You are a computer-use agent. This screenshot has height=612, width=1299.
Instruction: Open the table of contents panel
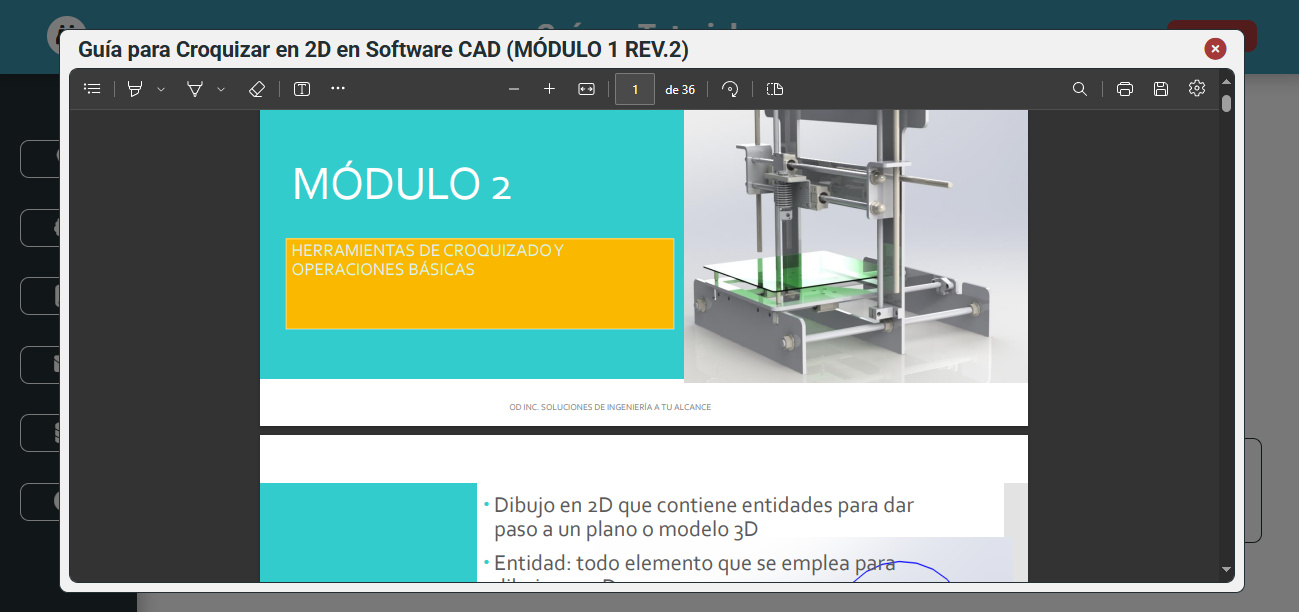point(92,89)
